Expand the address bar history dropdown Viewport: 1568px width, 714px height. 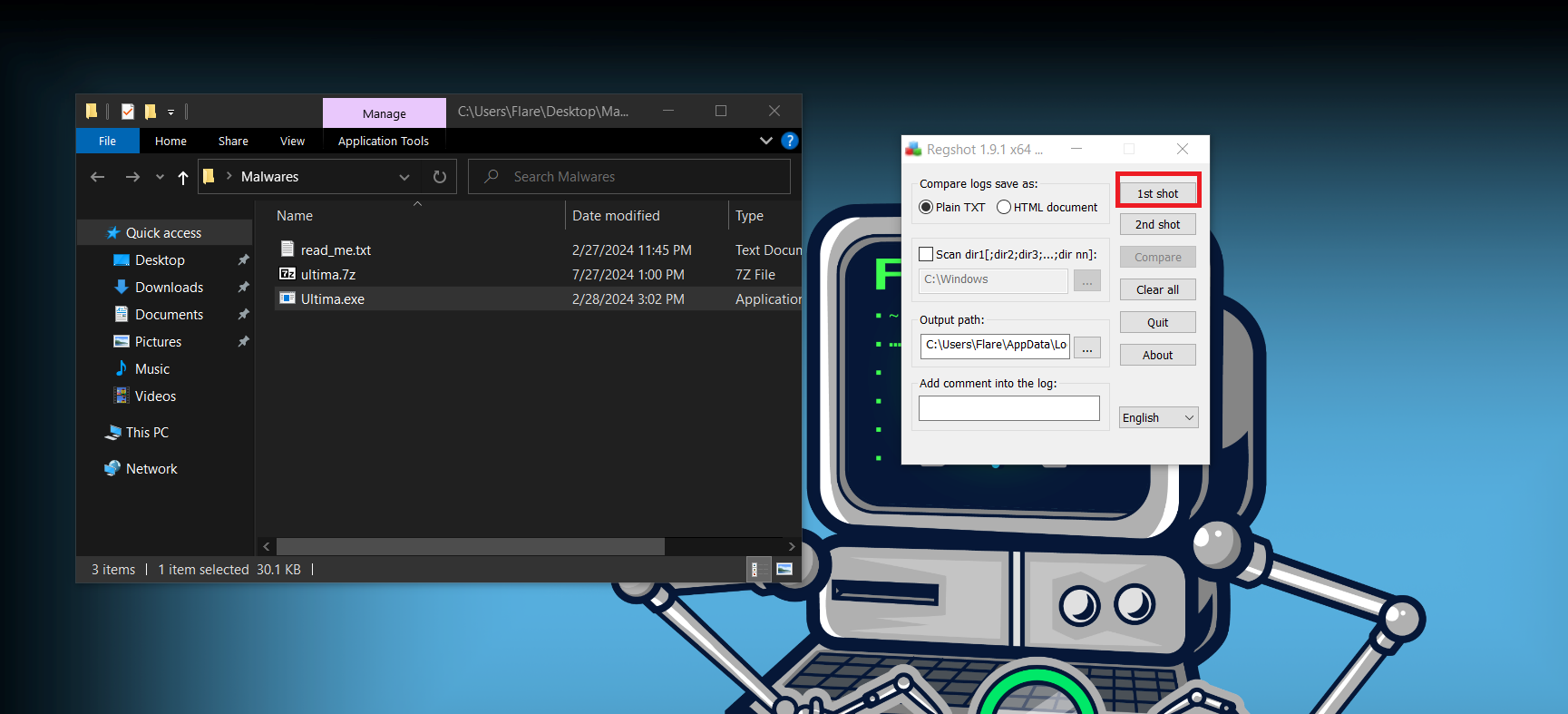coord(404,177)
